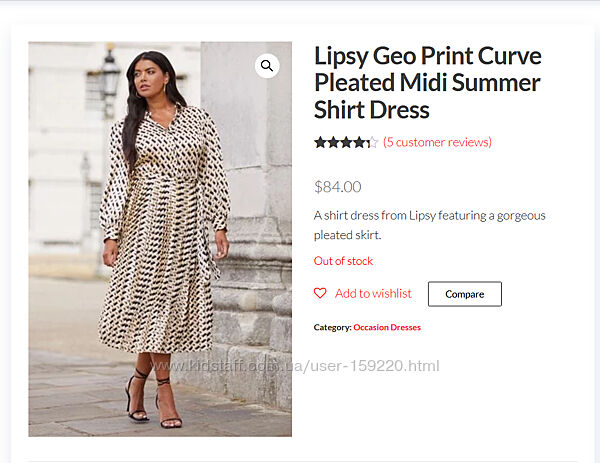Select the Add to wishlist link
The width and height of the screenshot is (600, 463).
(373, 293)
